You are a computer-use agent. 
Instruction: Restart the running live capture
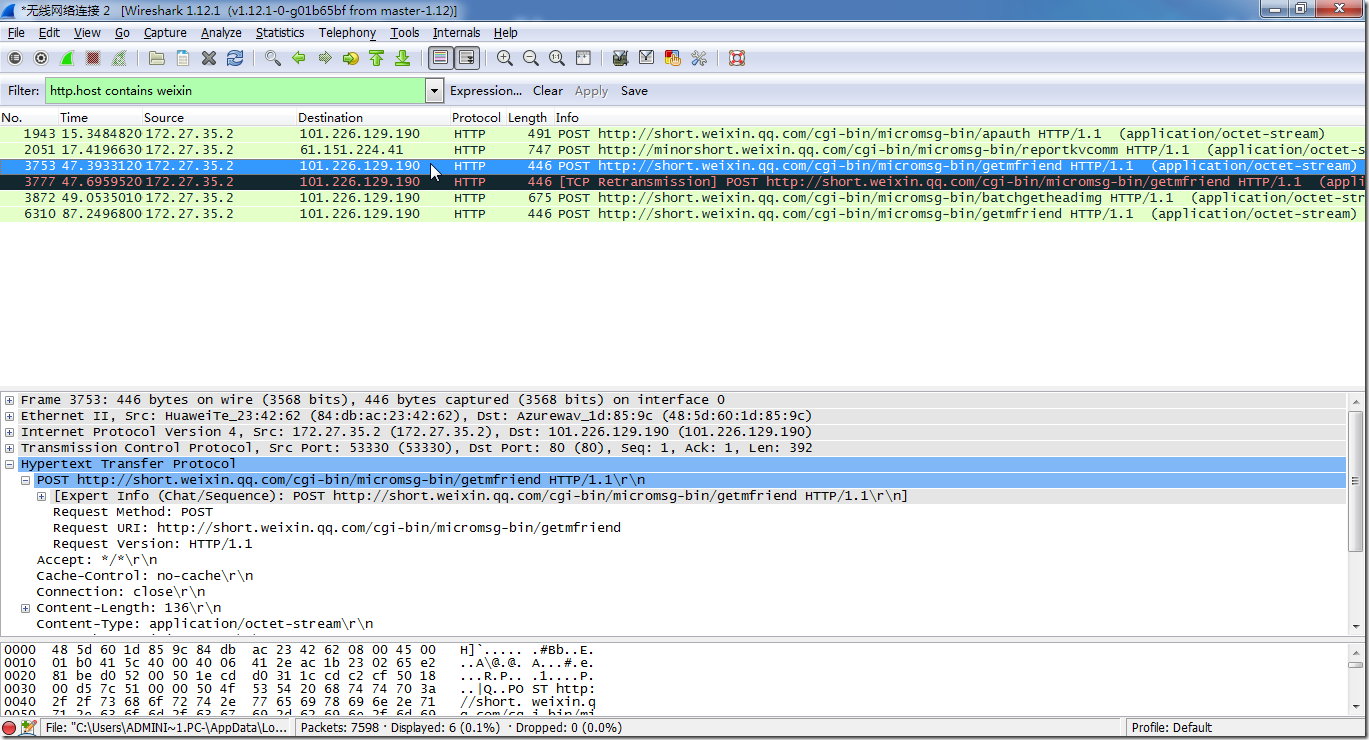[120, 58]
